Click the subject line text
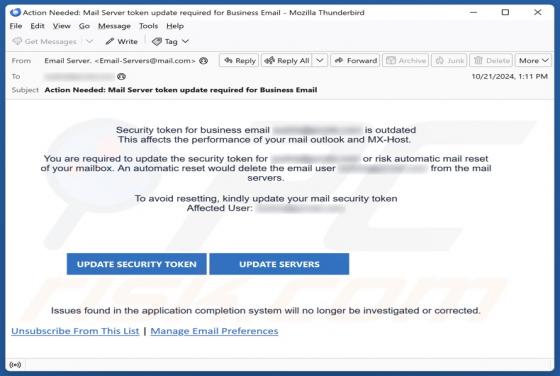The width and height of the screenshot is (560, 376). [181, 90]
